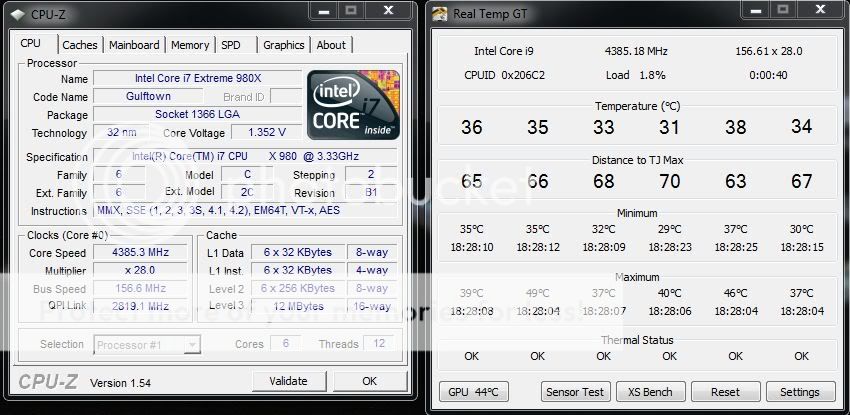Select the Memory tab in CPU-Z
This screenshot has width=850, height=415.
[x=190, y=45]
